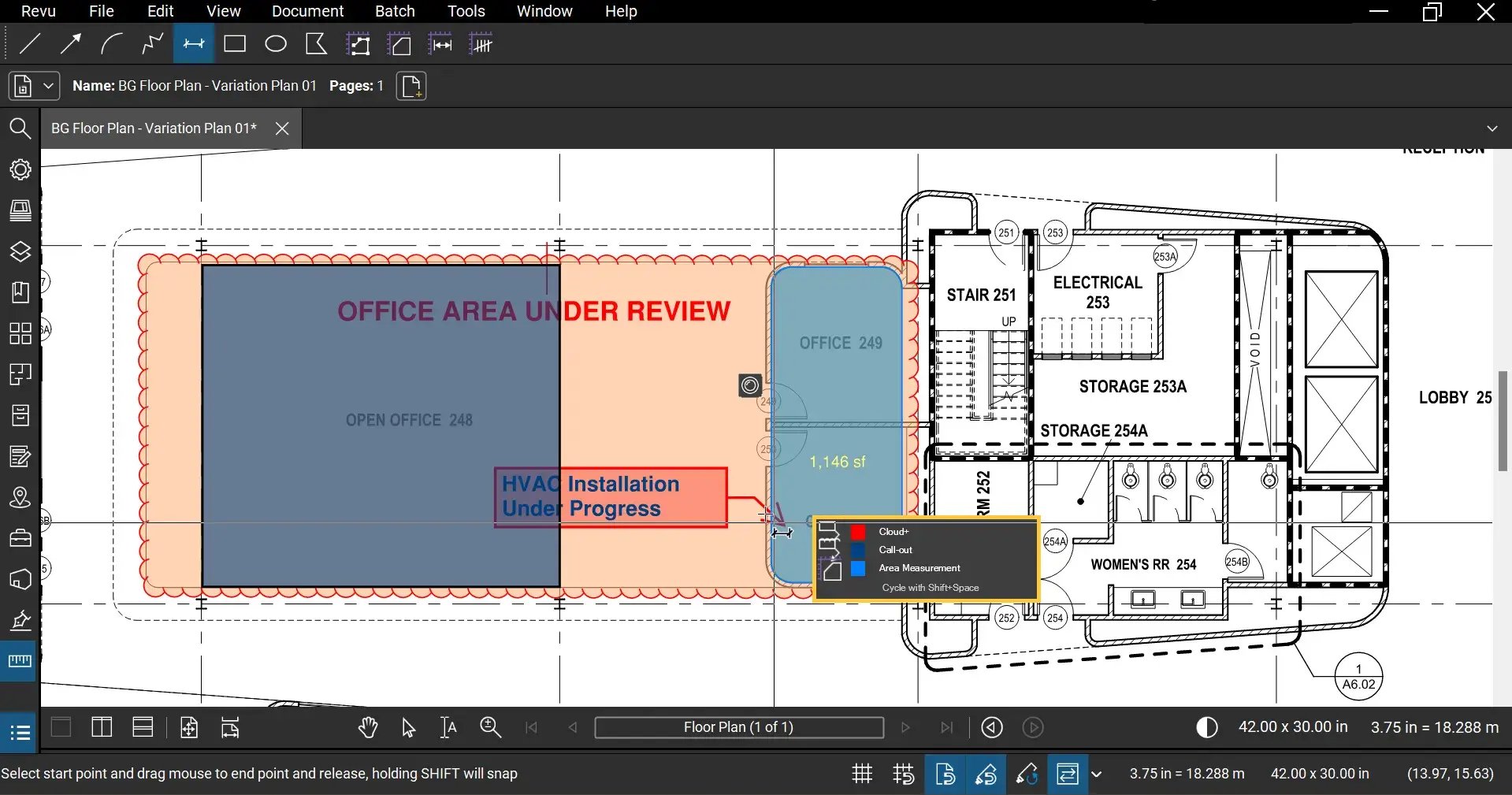Open the Batch menu
This screenshot has width=1512, height=795.
[395, 11]
